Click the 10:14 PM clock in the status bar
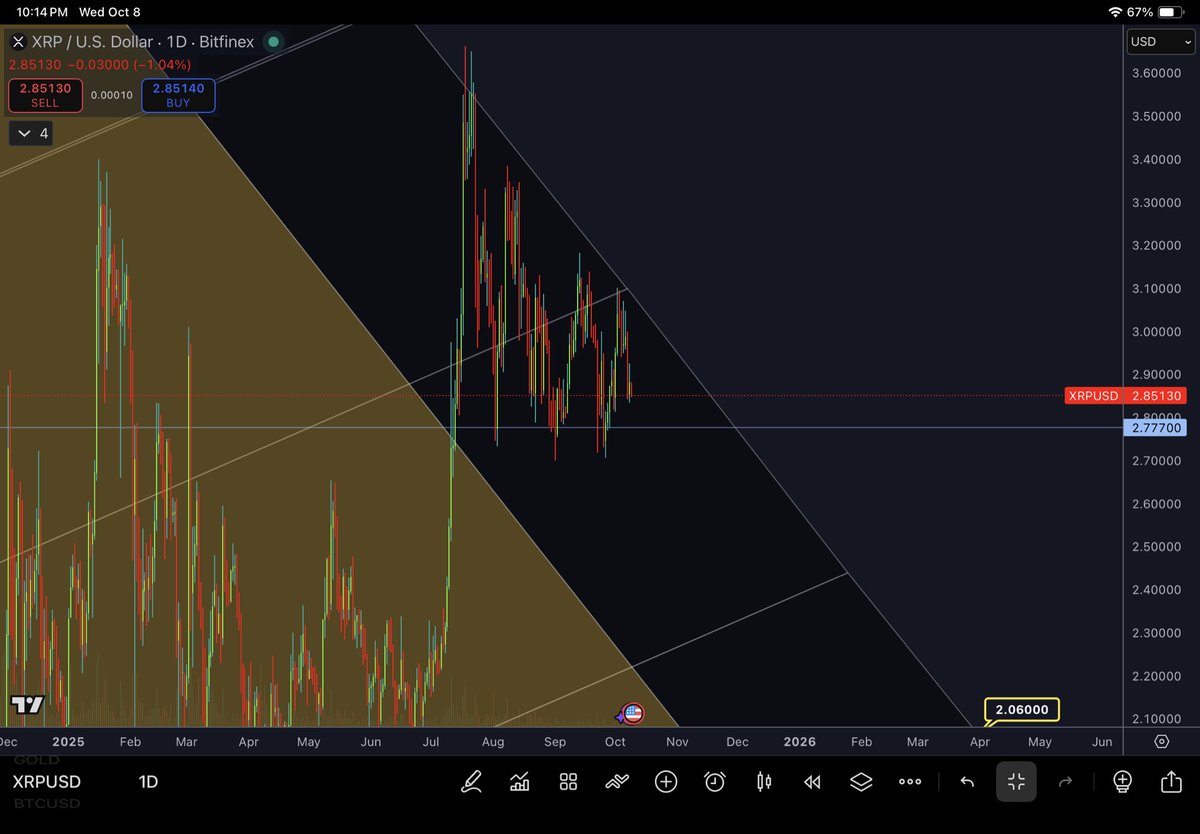Image resolution: width=1200 pixels, height=834 pixels. [42, 12]
